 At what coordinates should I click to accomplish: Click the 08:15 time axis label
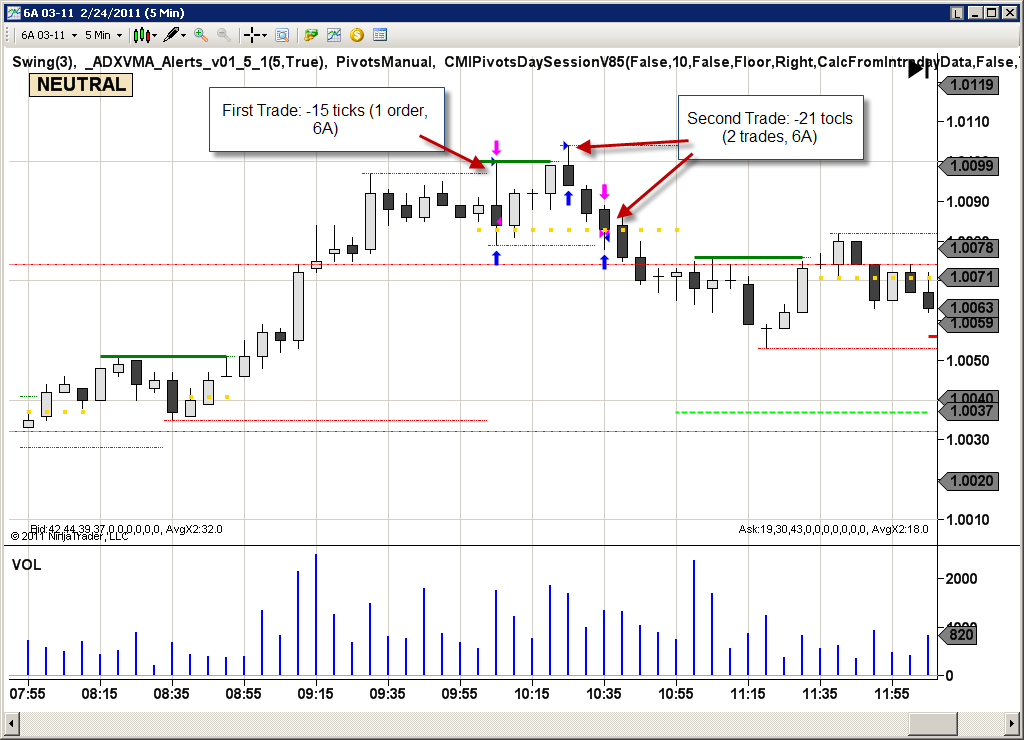click(99, 694)
